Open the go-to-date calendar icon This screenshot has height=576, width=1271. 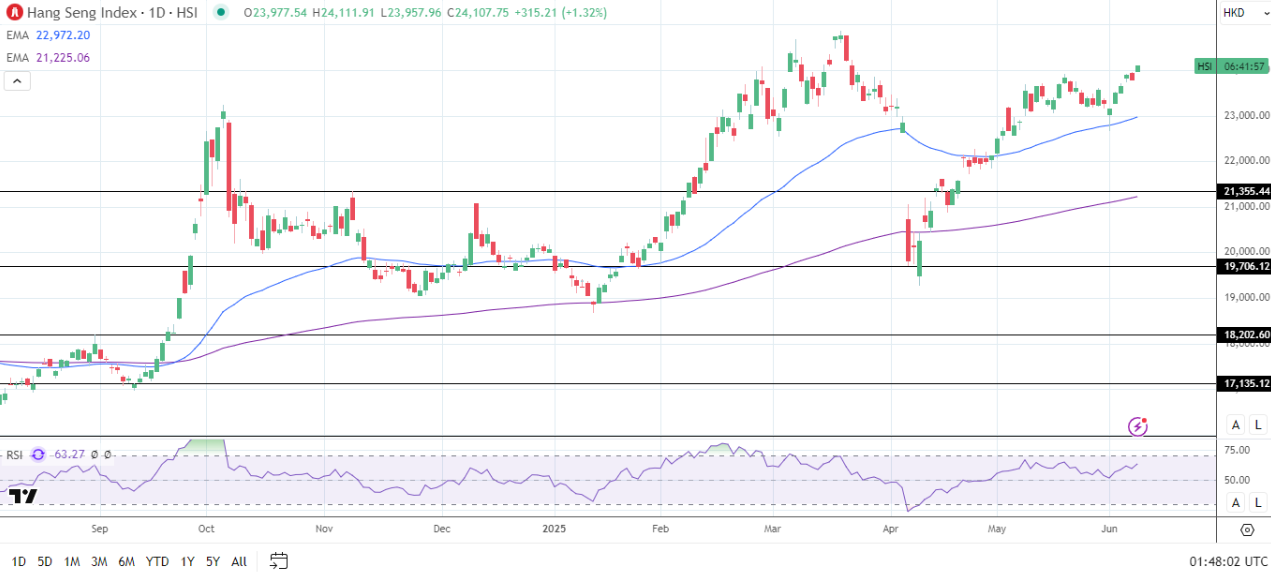pos(279,561)
